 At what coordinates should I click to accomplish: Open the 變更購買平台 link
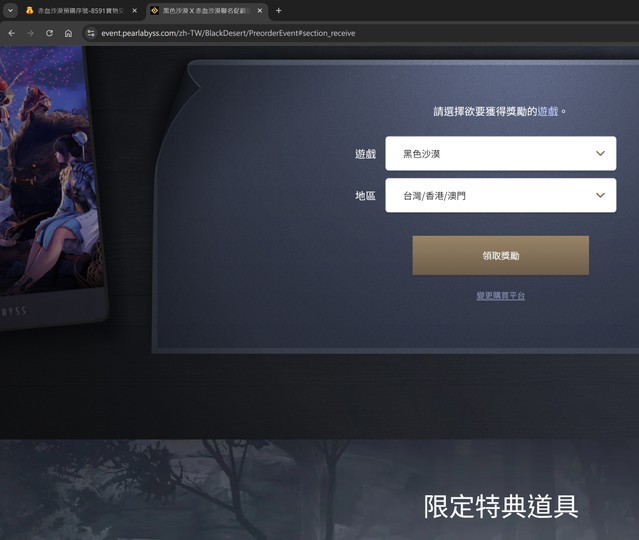tap(500, 296)
